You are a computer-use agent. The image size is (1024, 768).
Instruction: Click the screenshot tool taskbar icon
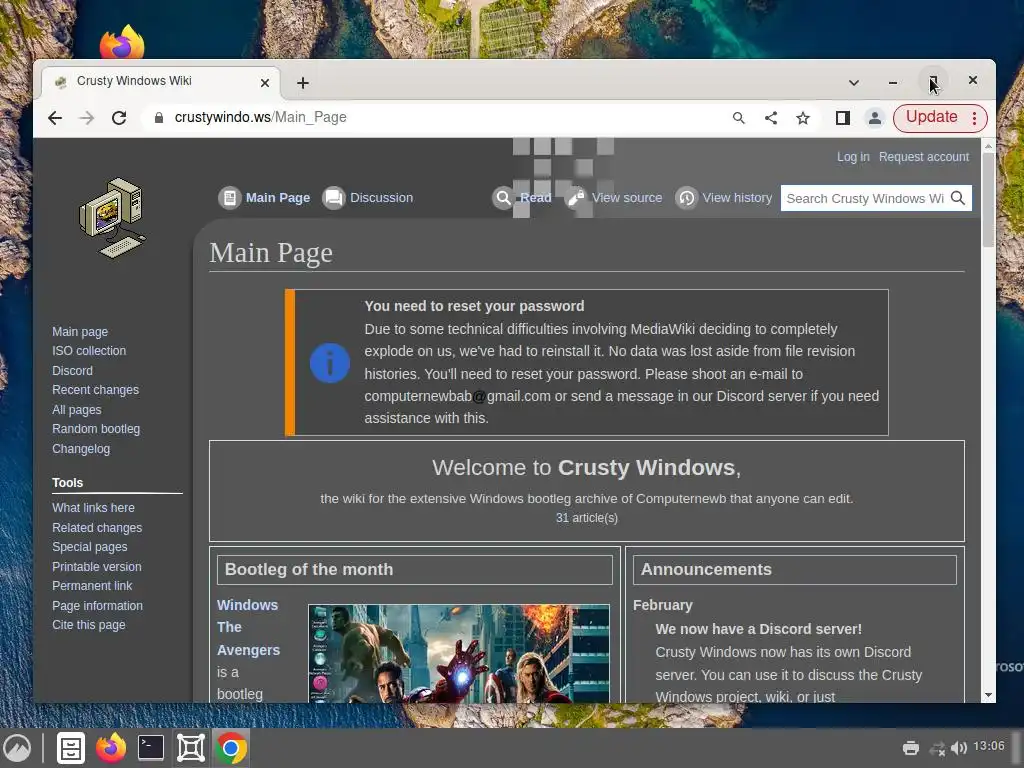coord(191,748)
